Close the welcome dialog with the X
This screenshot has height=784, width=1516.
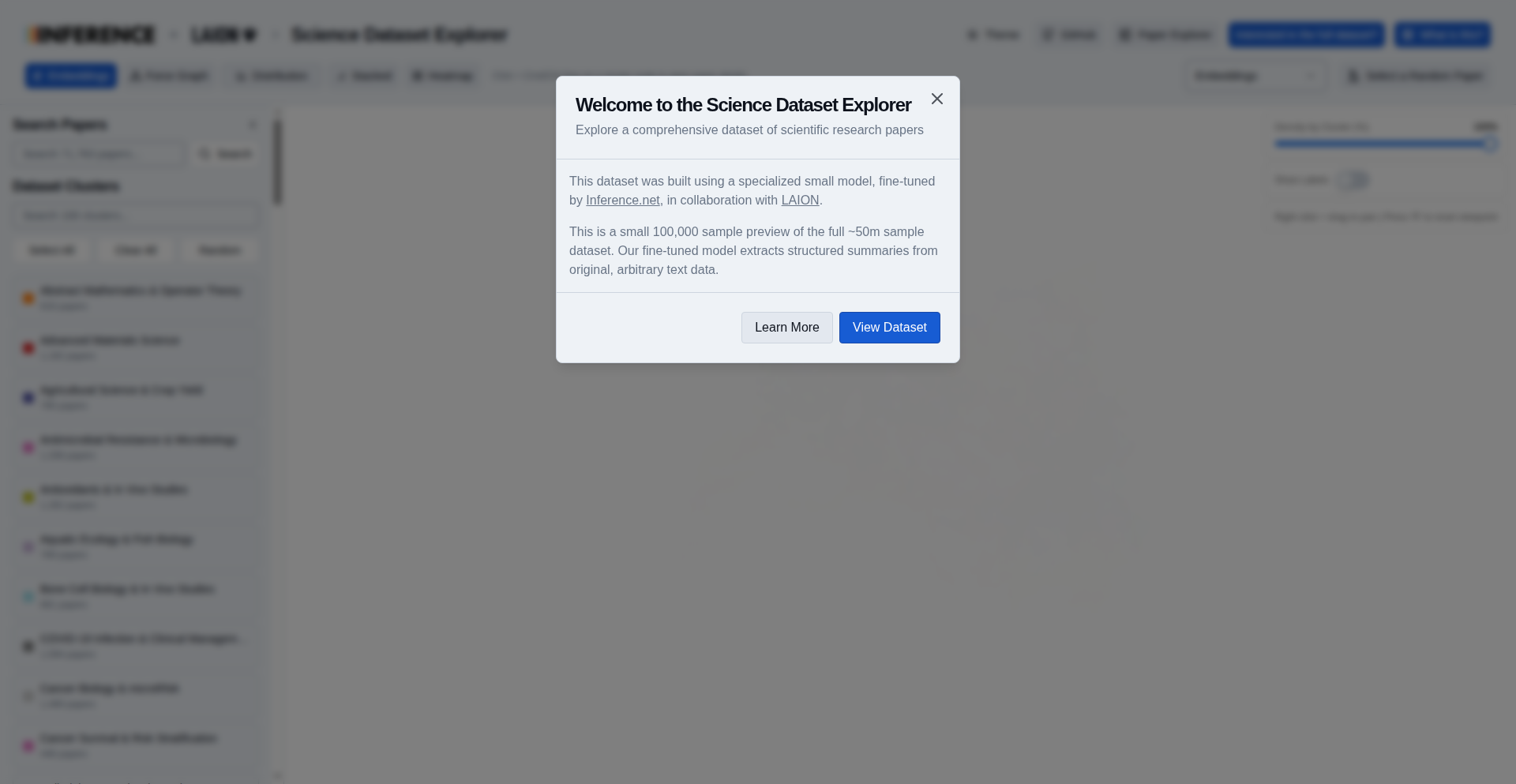(937, 99)
